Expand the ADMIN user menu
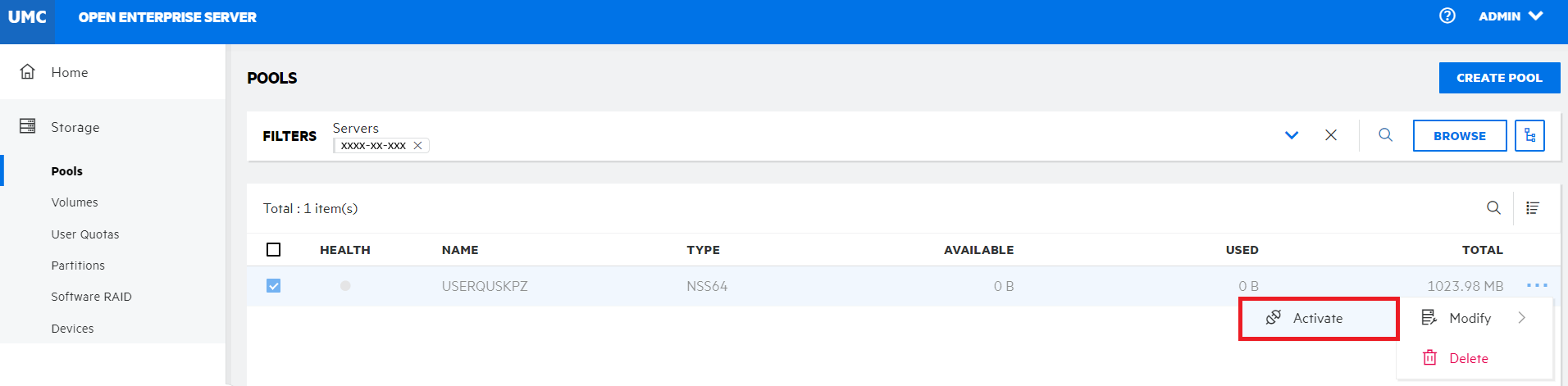 pos(1511,16)
